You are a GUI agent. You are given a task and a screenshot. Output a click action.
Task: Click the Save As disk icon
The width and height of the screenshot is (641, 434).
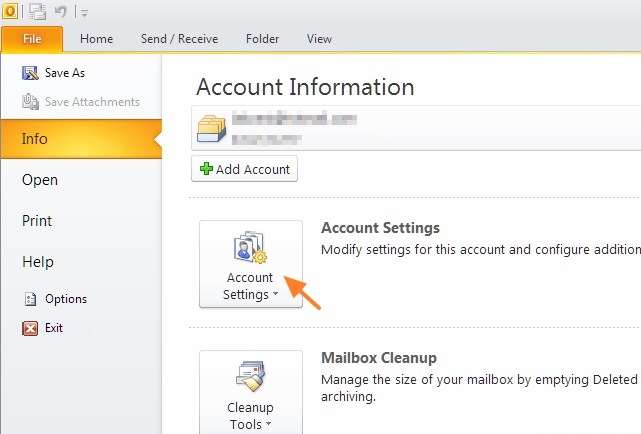(x=30, y=73)
